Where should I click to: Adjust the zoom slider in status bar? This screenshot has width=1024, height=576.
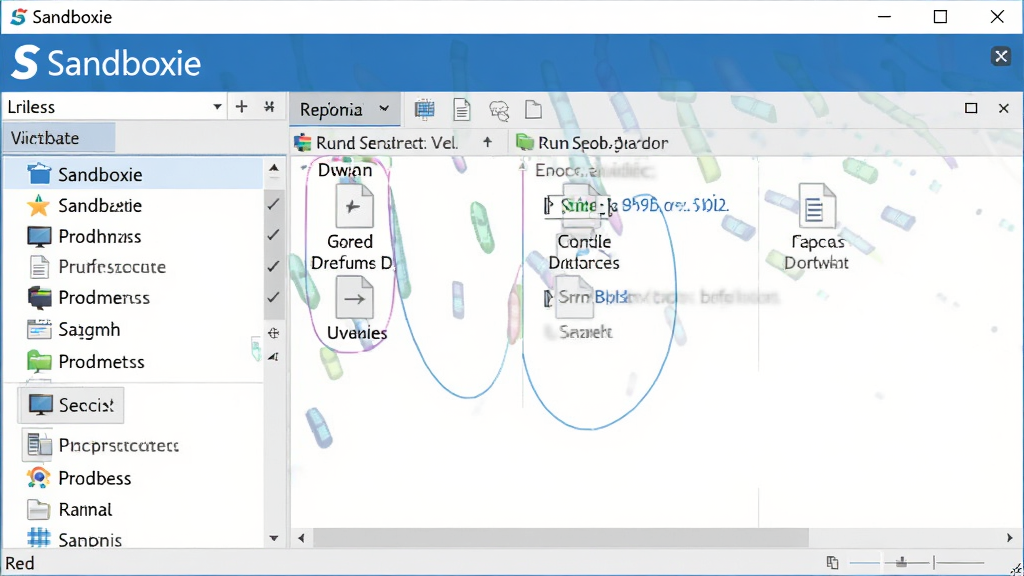[902, 562]
